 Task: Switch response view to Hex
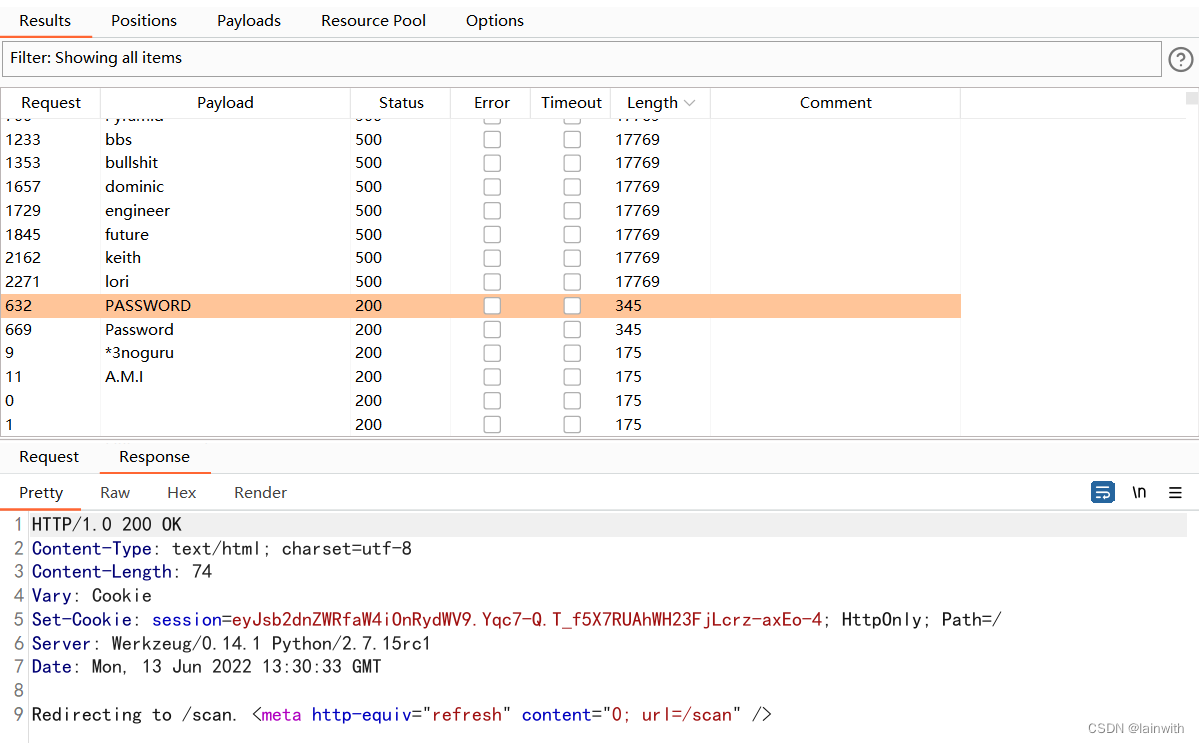click(x=182, y=493)
